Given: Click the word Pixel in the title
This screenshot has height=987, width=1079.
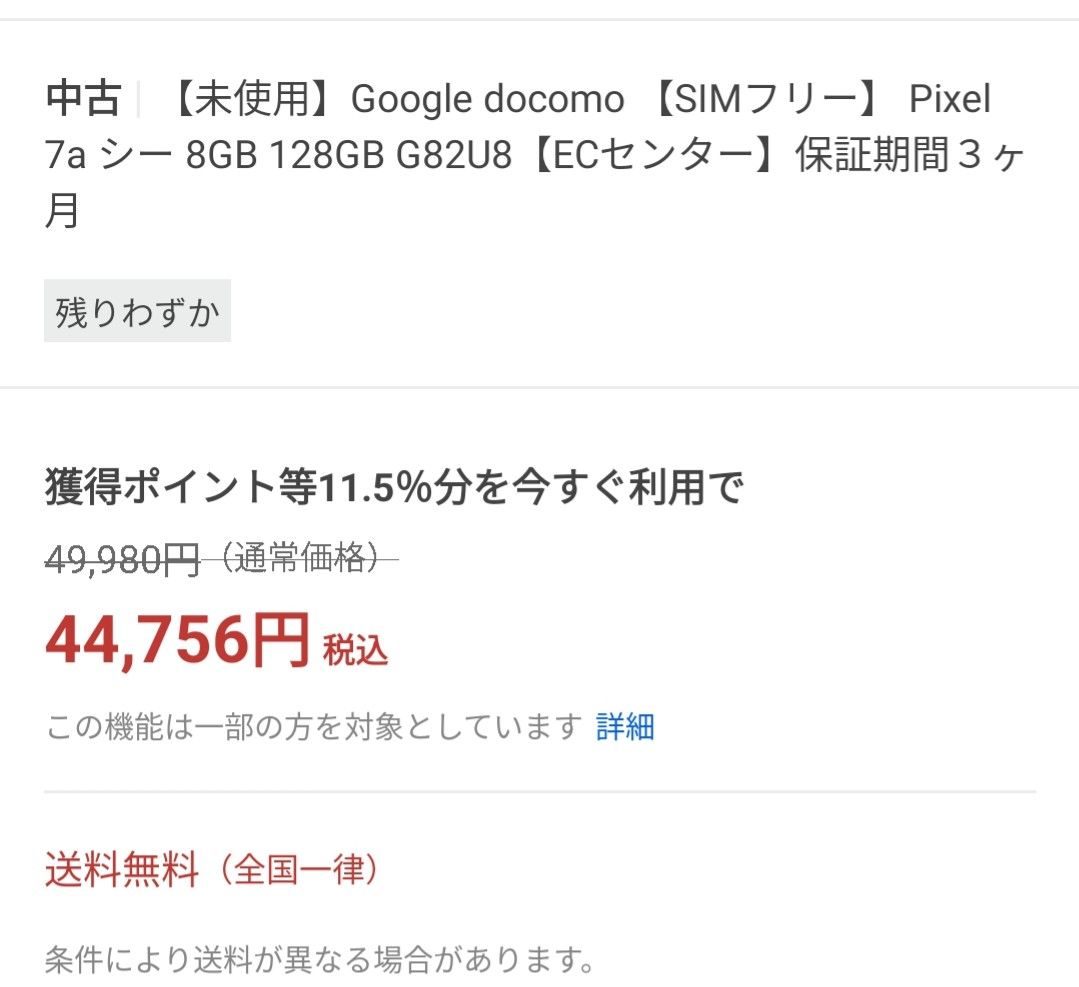Looking at the screenshot, I should (949, 99).
